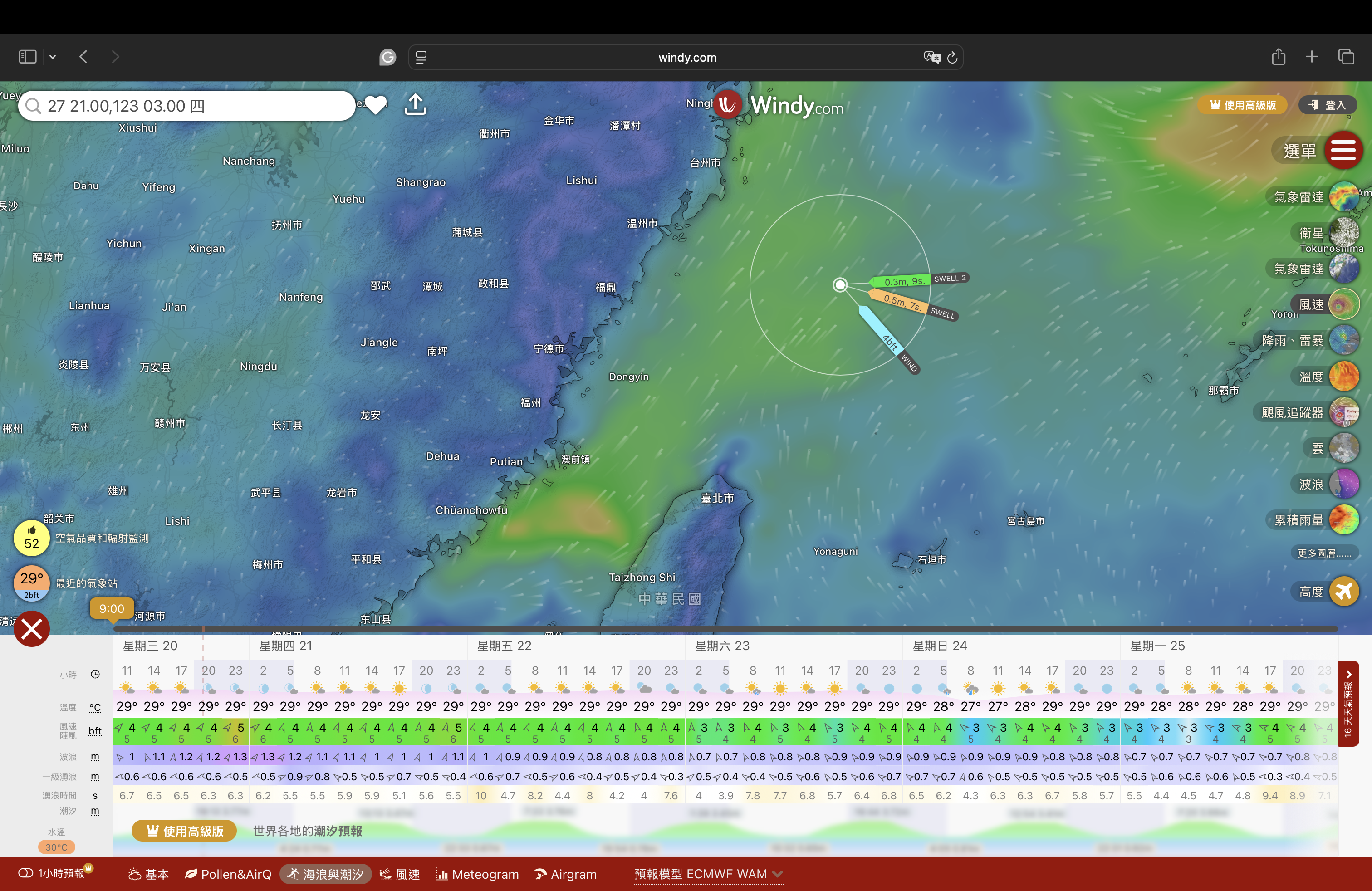The image size is (1372, 891).
Task: Open the altitude (高度) airplane icon
Action: click(x=1344, y=591)
